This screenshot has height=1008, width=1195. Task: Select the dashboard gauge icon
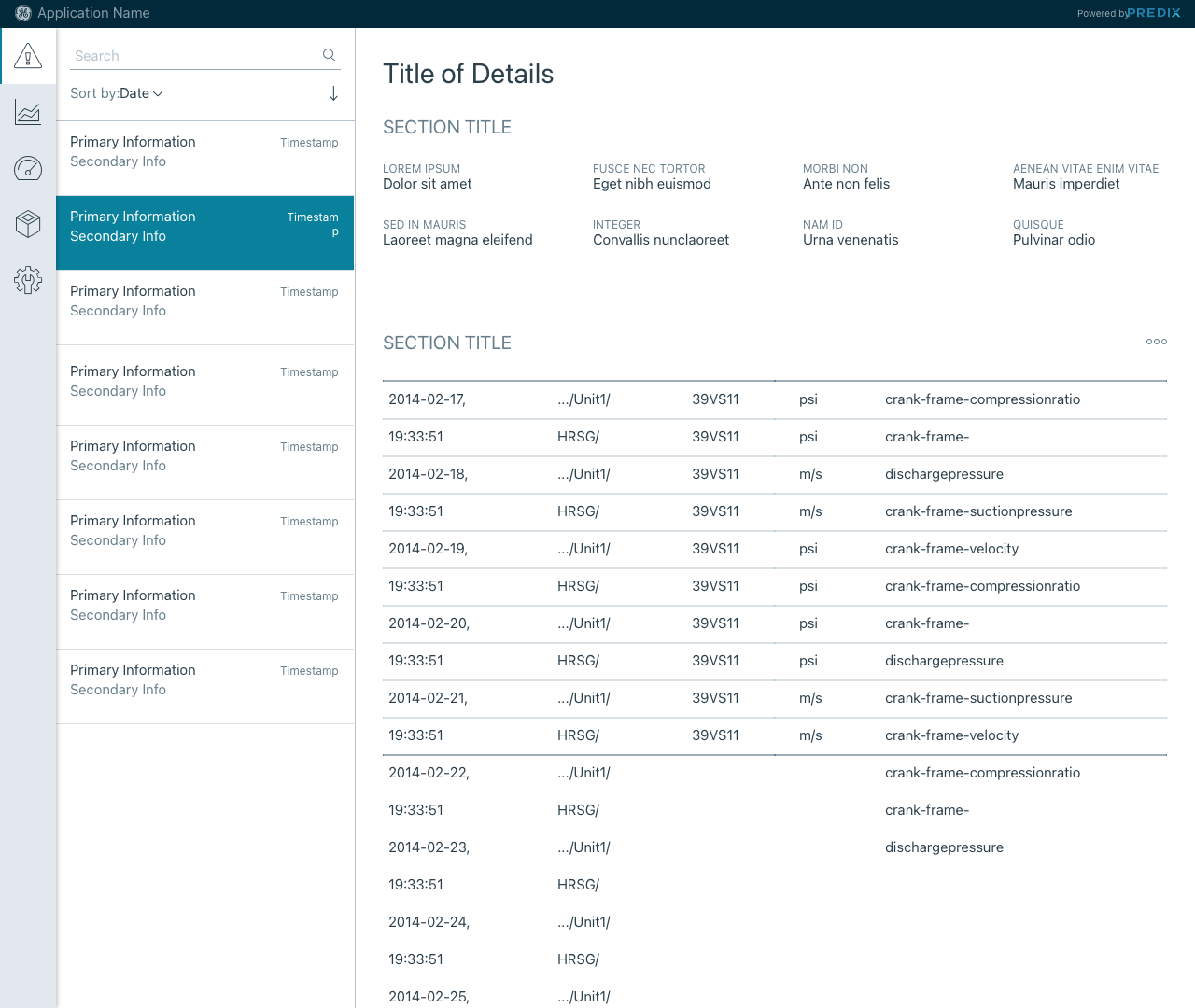coord(28,168)
